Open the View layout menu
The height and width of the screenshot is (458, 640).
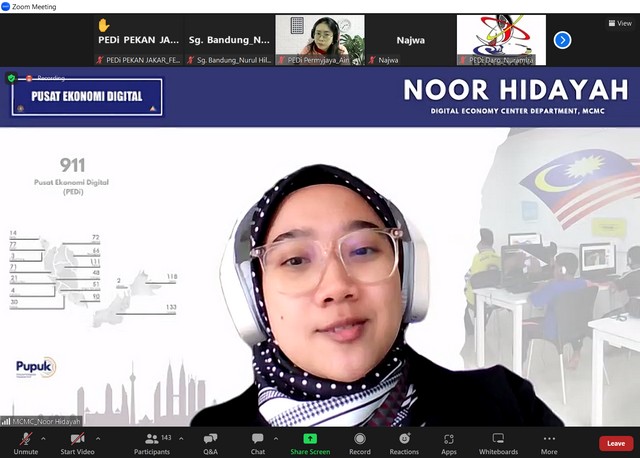click(x=619, y=23)
